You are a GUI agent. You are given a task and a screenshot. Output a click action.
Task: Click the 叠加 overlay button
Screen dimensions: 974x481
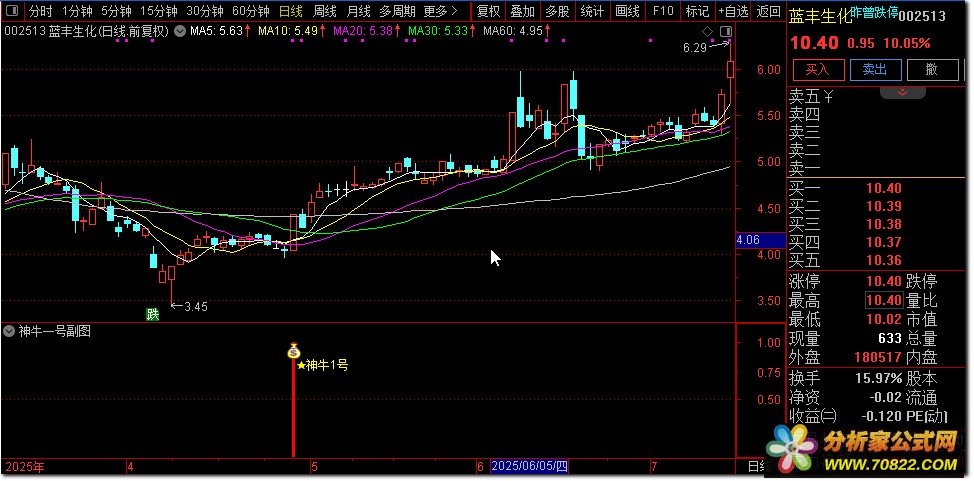522,11
